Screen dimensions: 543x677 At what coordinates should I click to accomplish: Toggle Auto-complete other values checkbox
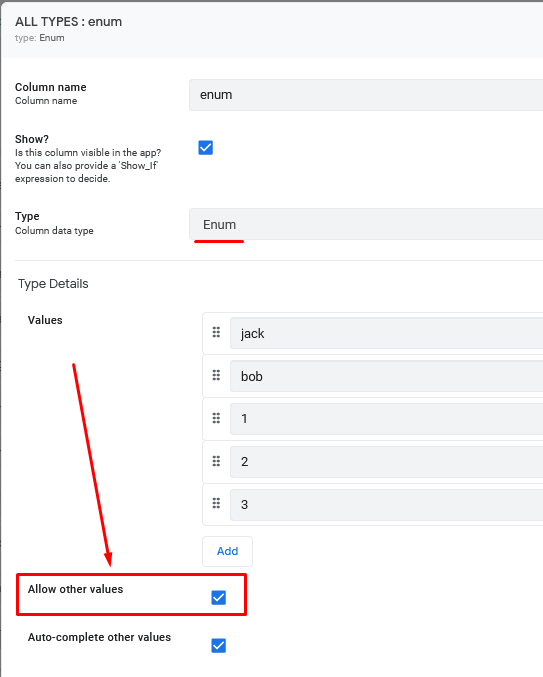point(218,645)
